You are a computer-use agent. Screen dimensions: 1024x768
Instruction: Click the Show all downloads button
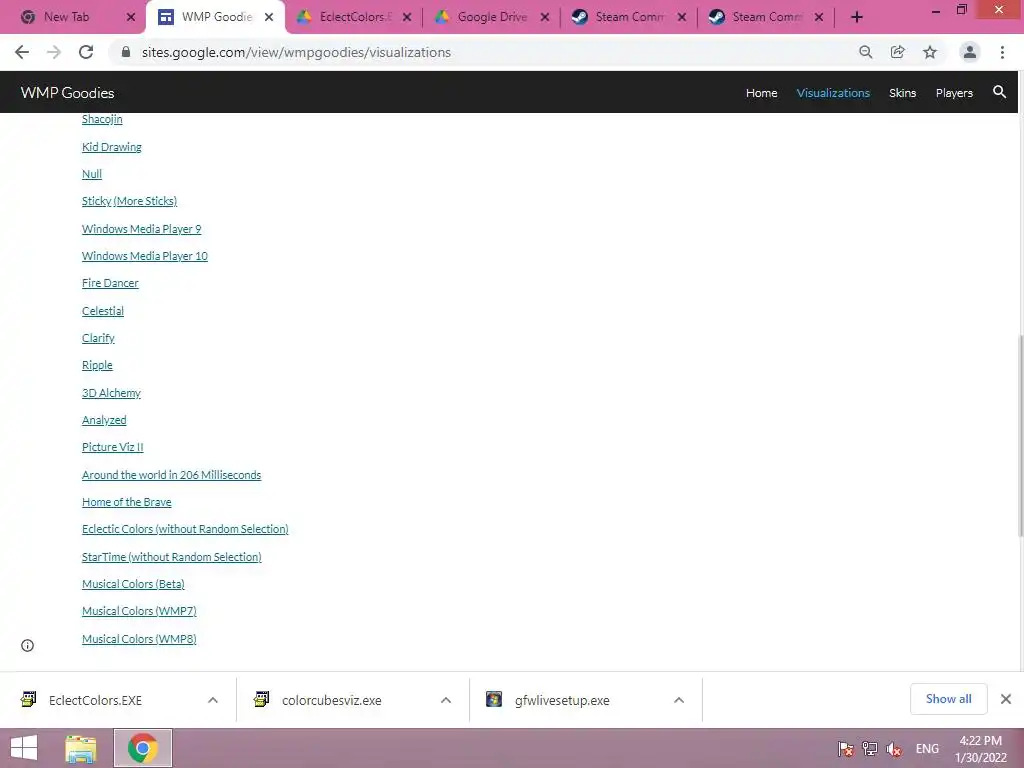click(948, 699)
